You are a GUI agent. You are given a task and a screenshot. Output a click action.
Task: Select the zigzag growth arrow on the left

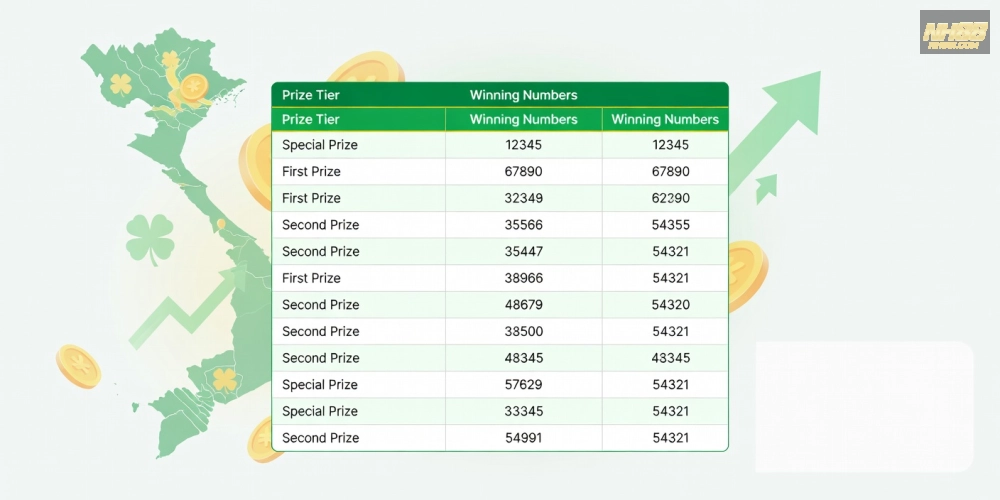(x=187, y=306)
